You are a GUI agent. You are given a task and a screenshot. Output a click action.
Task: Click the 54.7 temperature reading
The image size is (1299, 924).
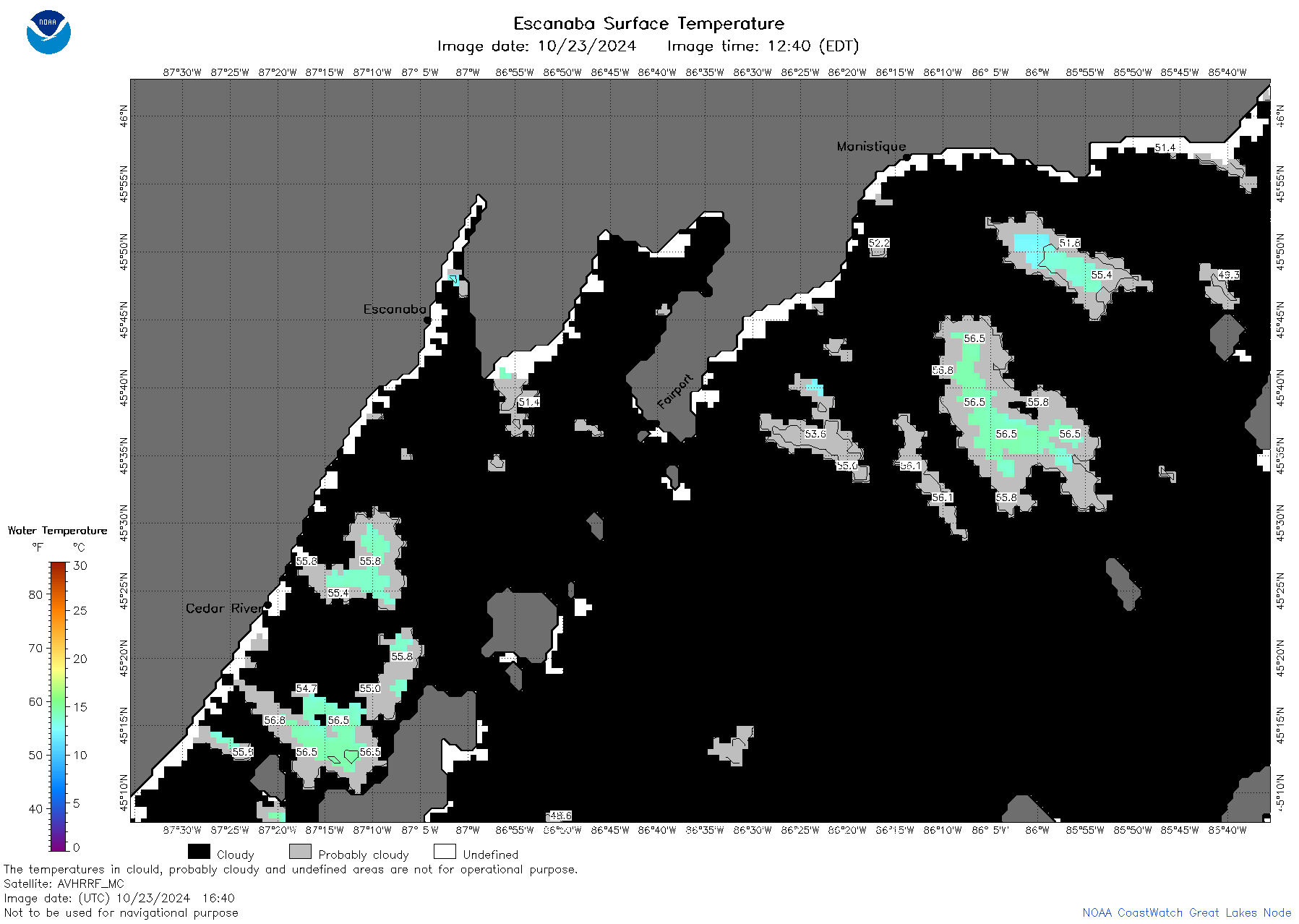tap(306, 688)
